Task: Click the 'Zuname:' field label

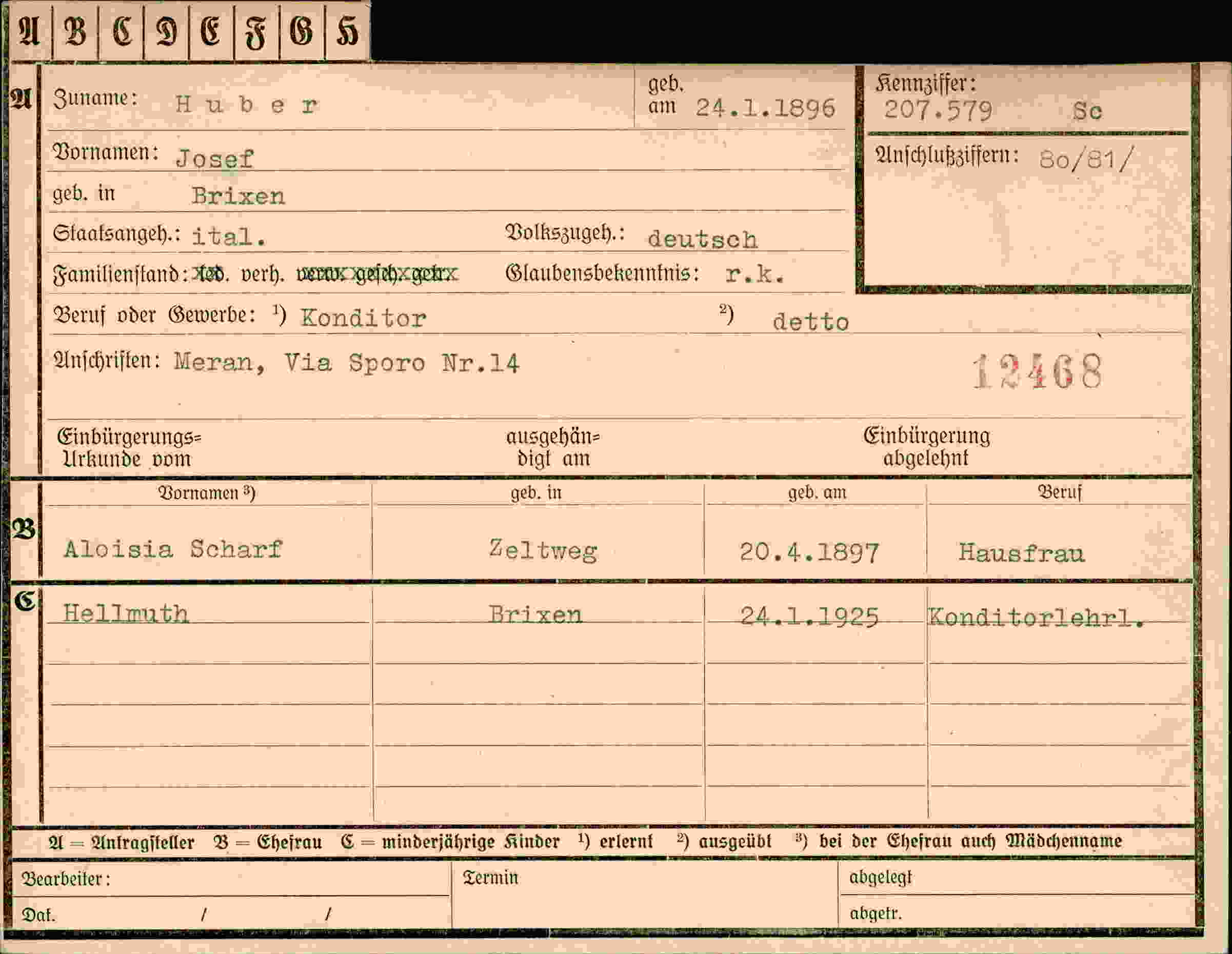Action: (95, 98)
